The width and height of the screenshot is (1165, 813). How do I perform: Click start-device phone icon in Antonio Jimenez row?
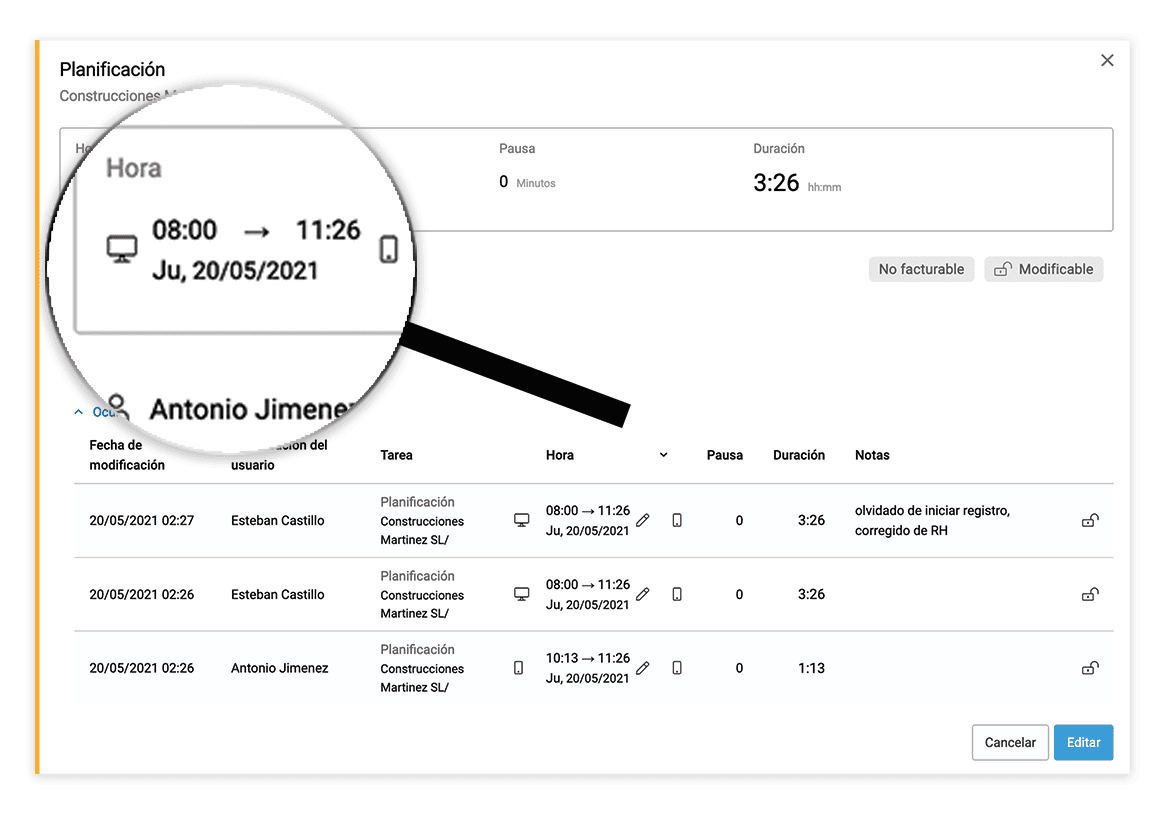[x=518, y=668]
